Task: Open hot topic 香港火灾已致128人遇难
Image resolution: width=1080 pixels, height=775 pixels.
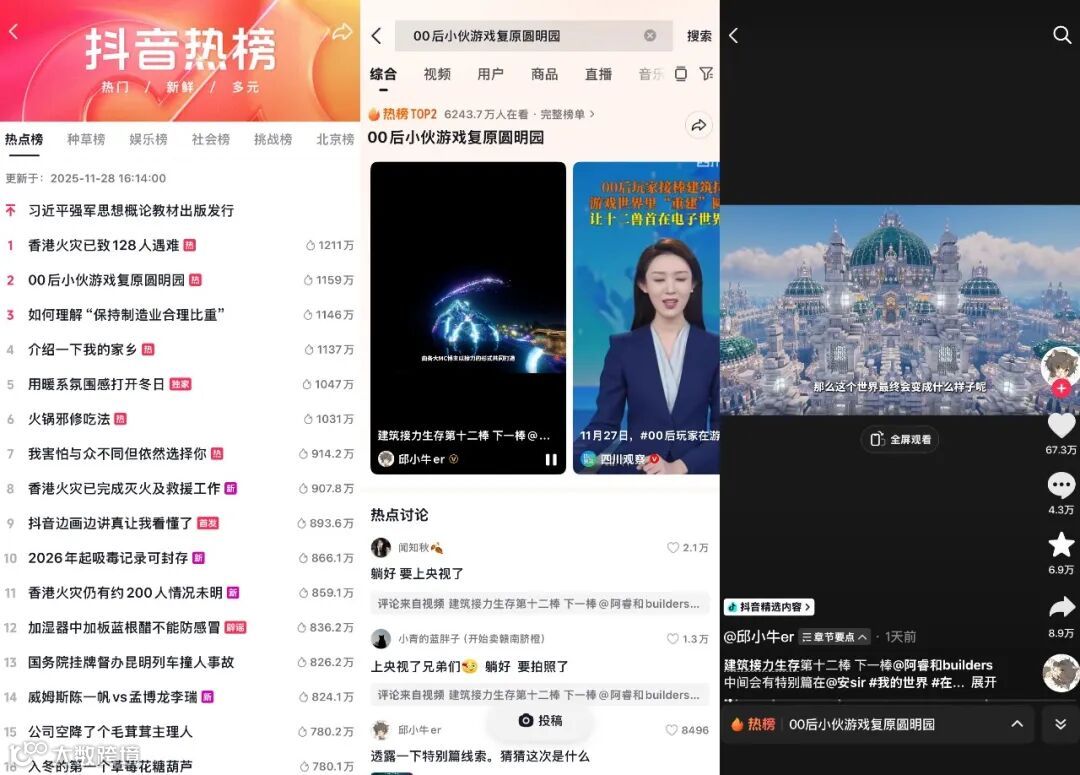Action: pos(103,245)
